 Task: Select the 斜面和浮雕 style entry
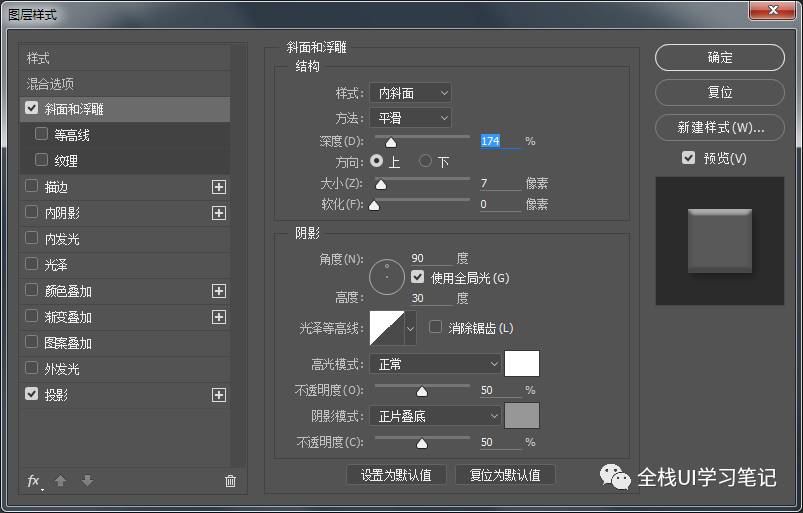(125, 109)
